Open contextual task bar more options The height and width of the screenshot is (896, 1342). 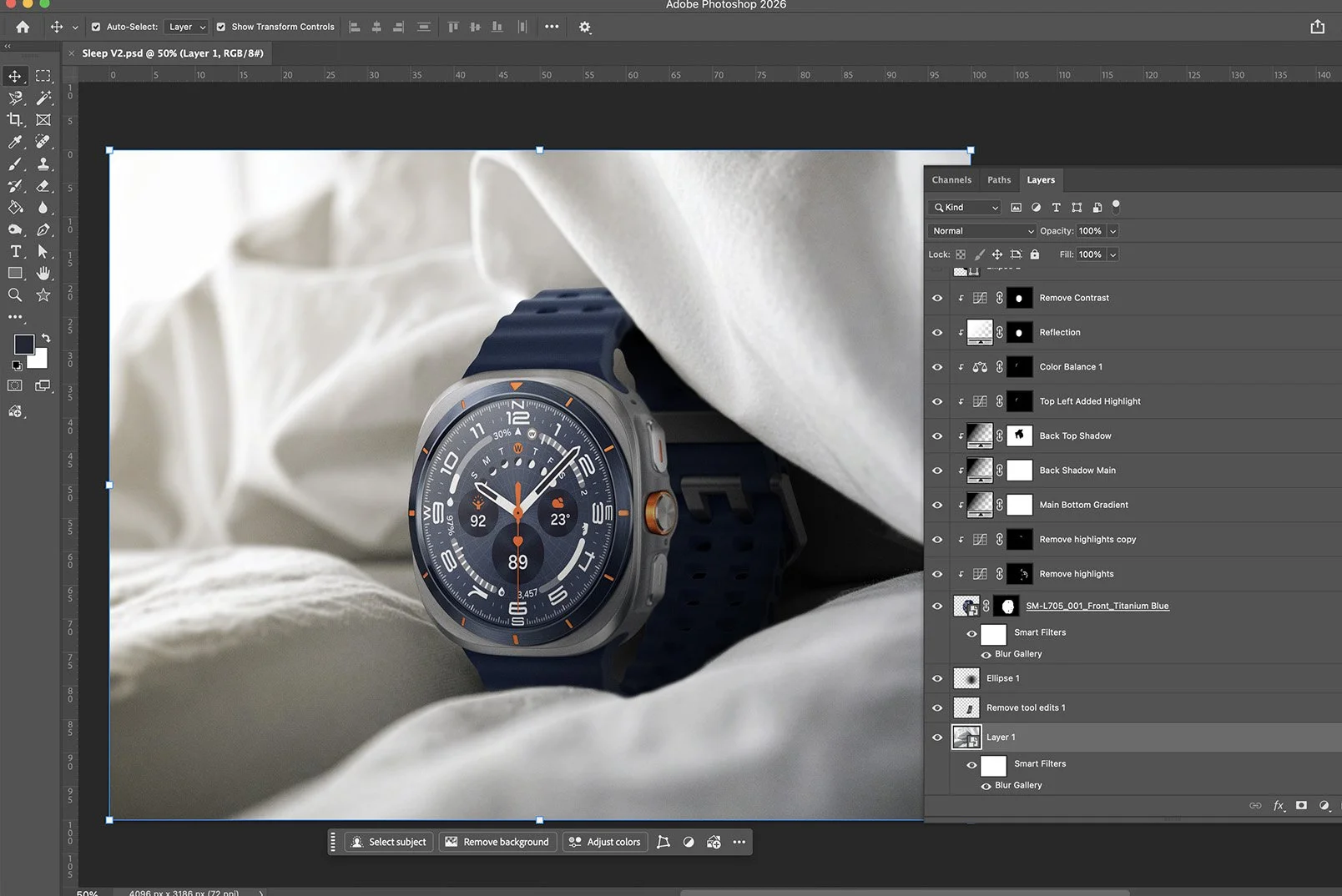[x=739, y=843]
